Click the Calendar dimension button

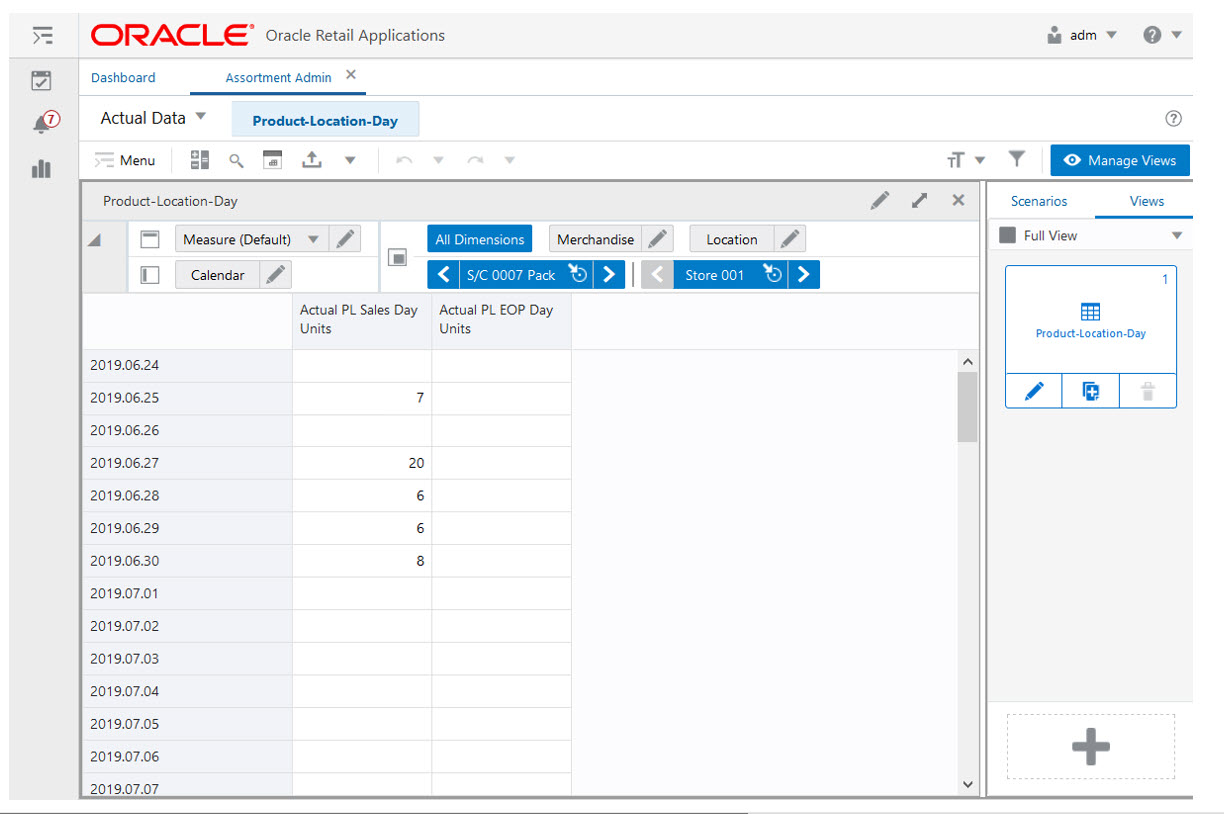pos(218,275)
